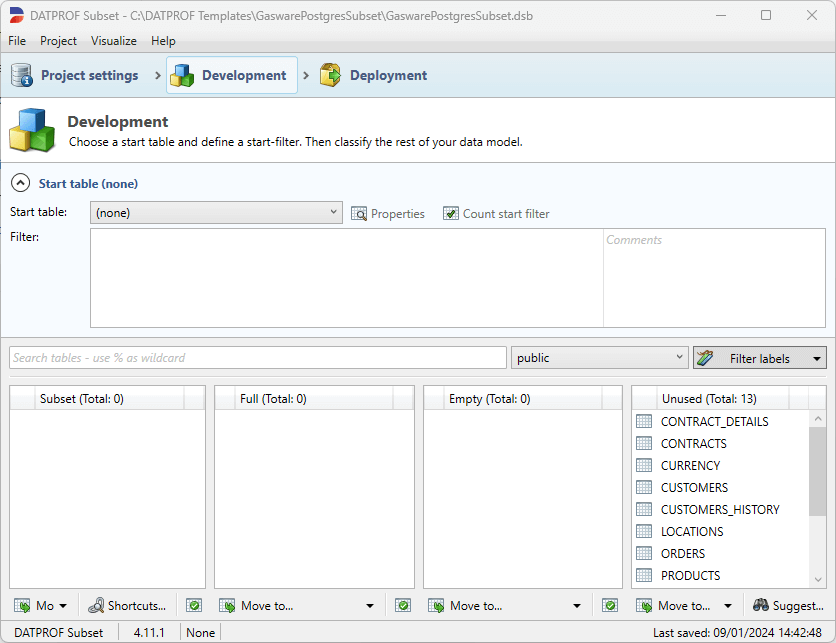
Task: Select the Development step button
Action: click(232, 76)
